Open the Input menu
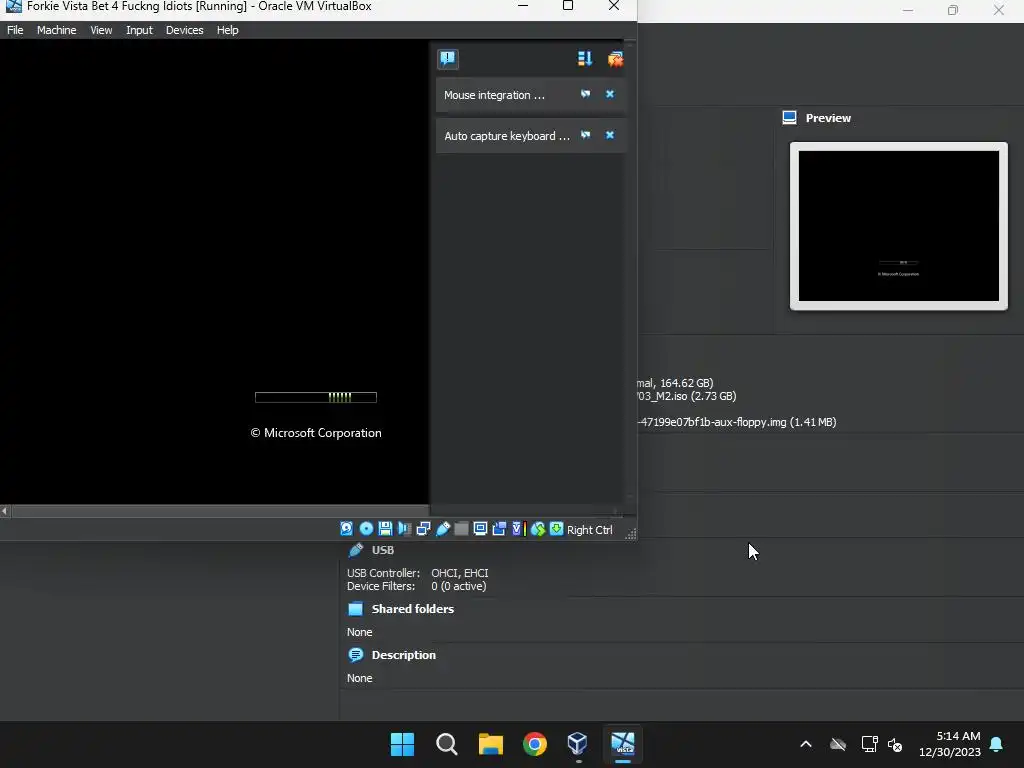This screenshot has width=1024, height=768. 139,30
